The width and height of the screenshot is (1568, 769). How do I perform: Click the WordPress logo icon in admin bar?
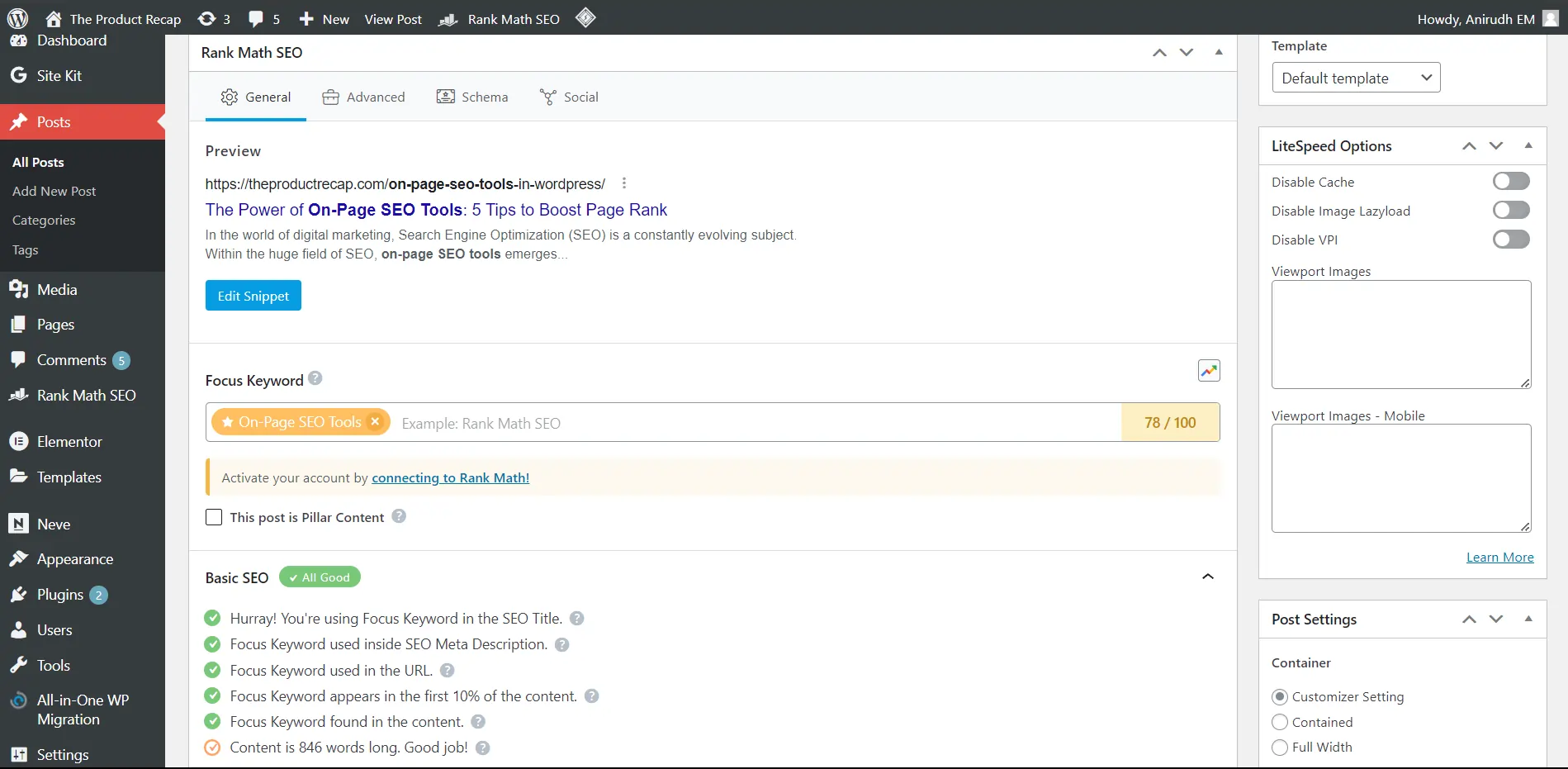tap(17, 18)
